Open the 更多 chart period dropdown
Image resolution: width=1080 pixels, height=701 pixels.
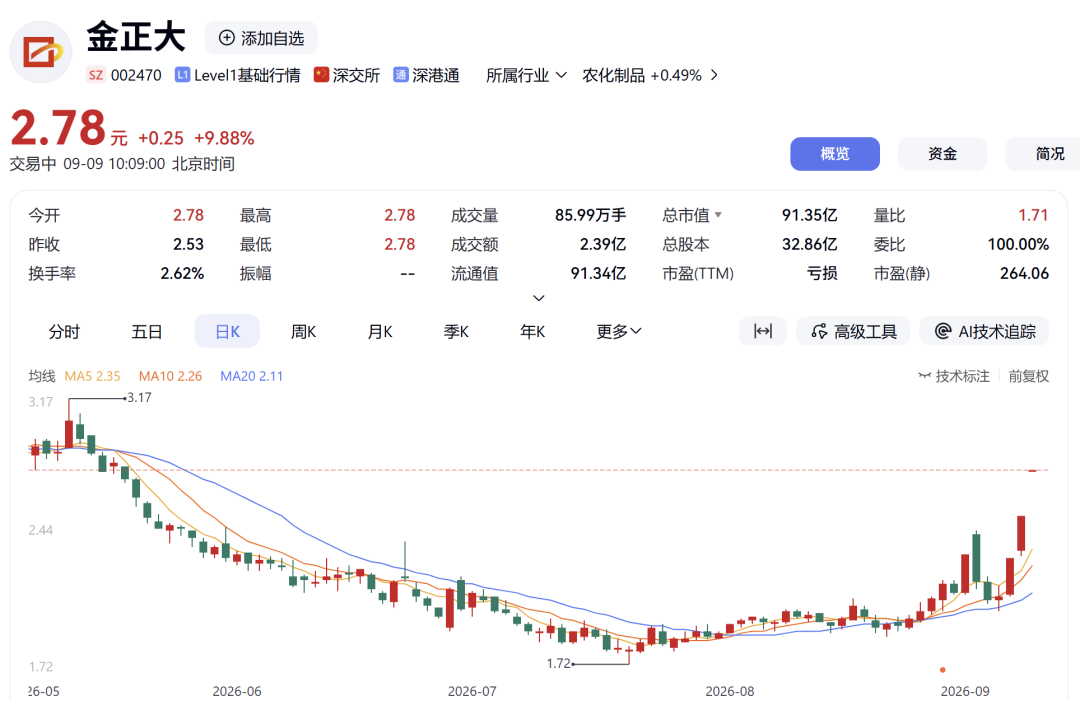click(x=619, y=331)
